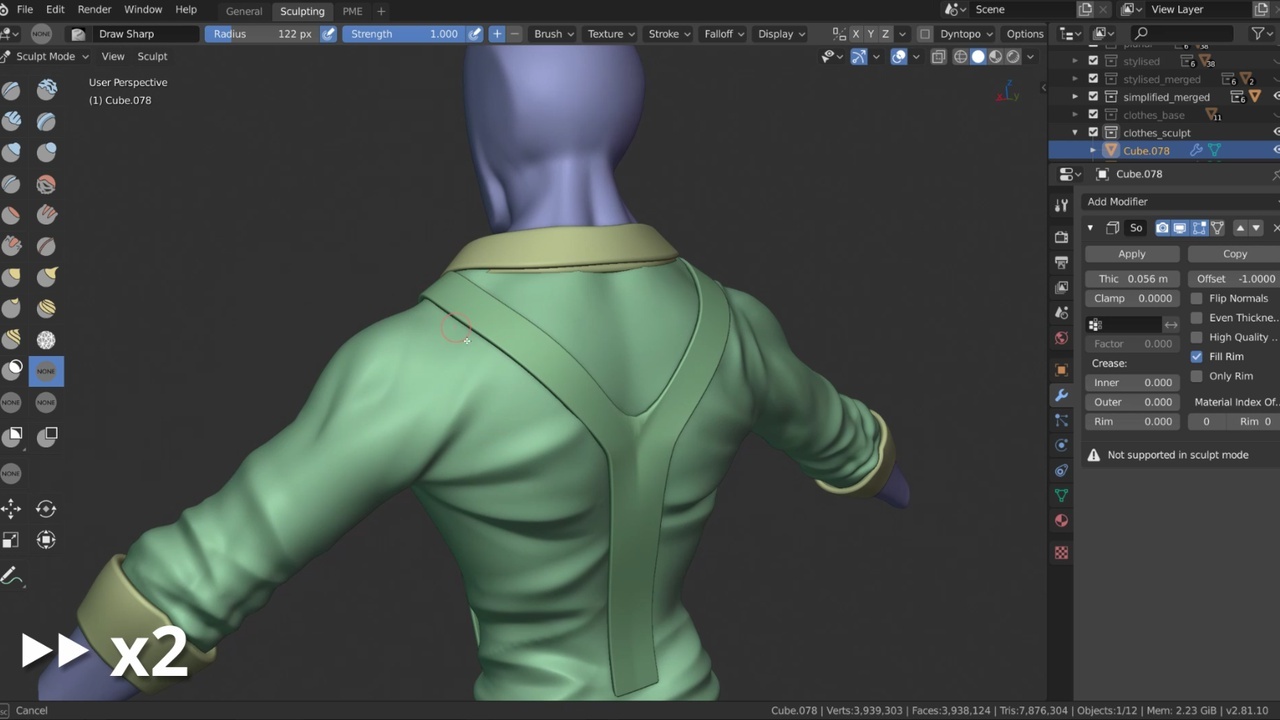The image size is (1280, 720).
Task: Click the brush Strength slider
Action: [404, 34]
